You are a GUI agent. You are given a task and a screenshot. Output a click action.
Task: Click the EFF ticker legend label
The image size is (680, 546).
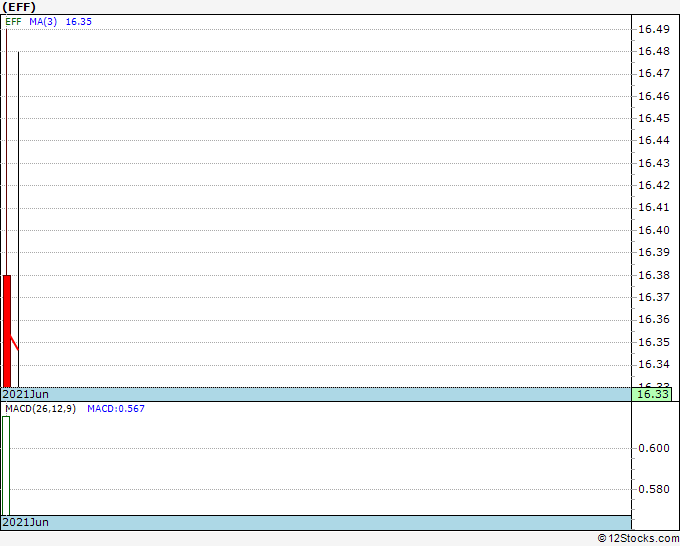pyautogui.click(x=13, y=22)
